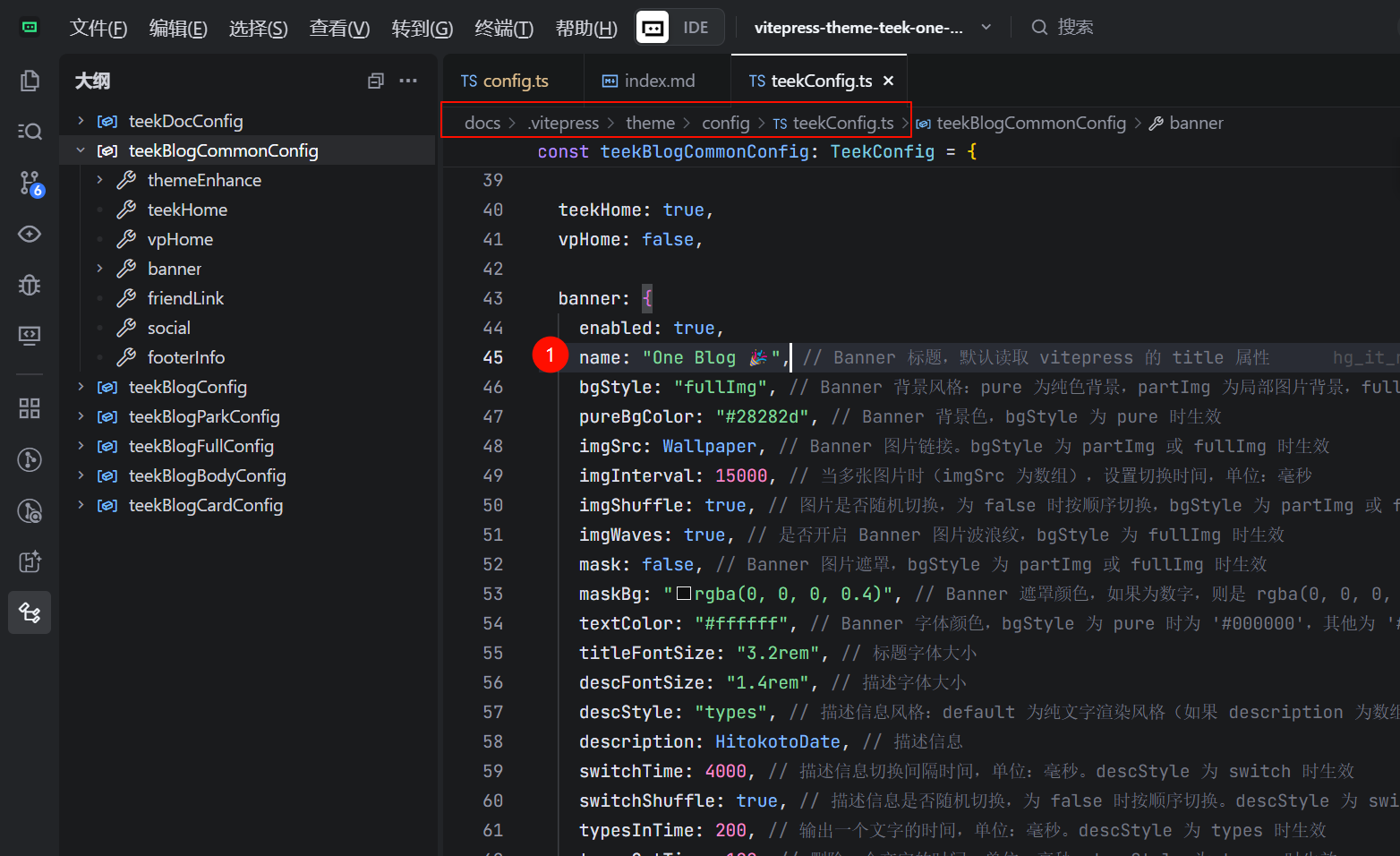Viewport: 1400px width, 856px height.
Task: Expand teekBlogBodyConfig in the outline
Action: click(81, 475)
